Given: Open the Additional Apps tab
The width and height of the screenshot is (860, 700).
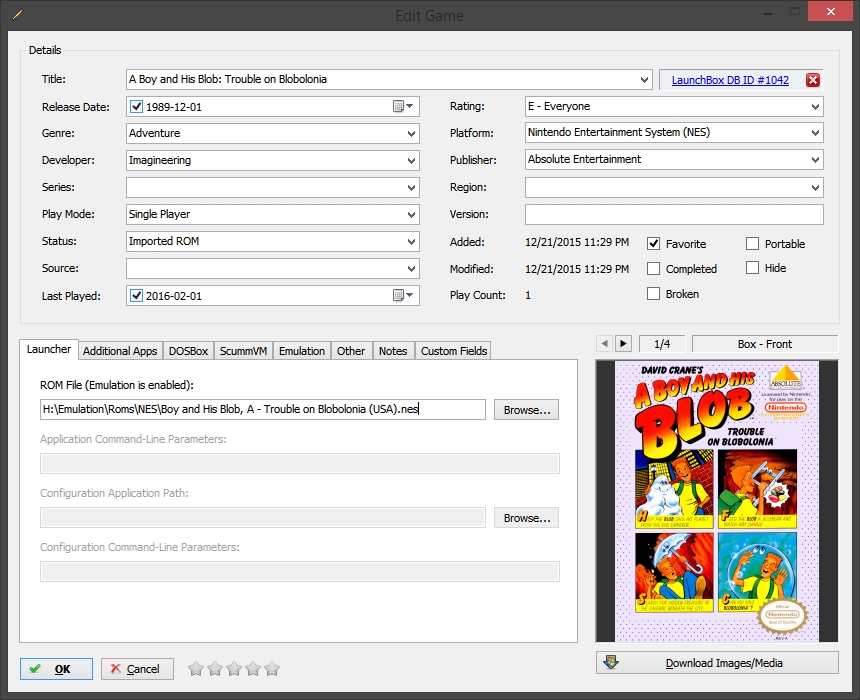Looking at the screenshot, I should point(120,351).
